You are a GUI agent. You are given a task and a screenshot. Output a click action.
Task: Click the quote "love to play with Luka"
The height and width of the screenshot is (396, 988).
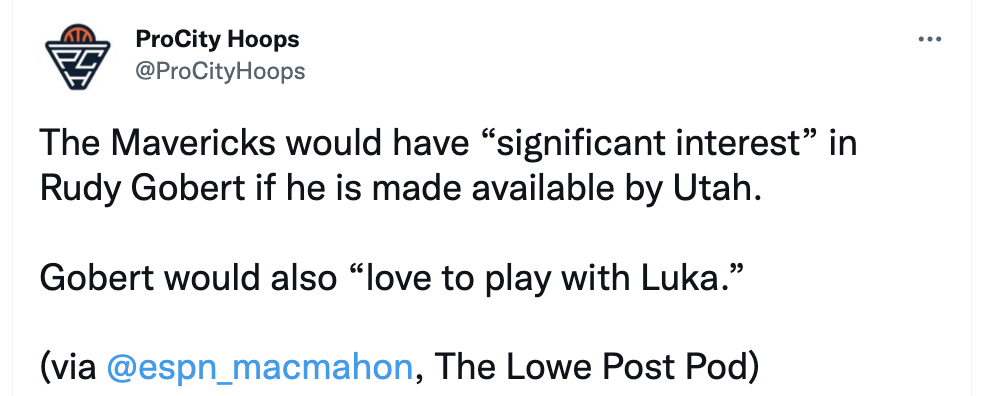(546, 278)
